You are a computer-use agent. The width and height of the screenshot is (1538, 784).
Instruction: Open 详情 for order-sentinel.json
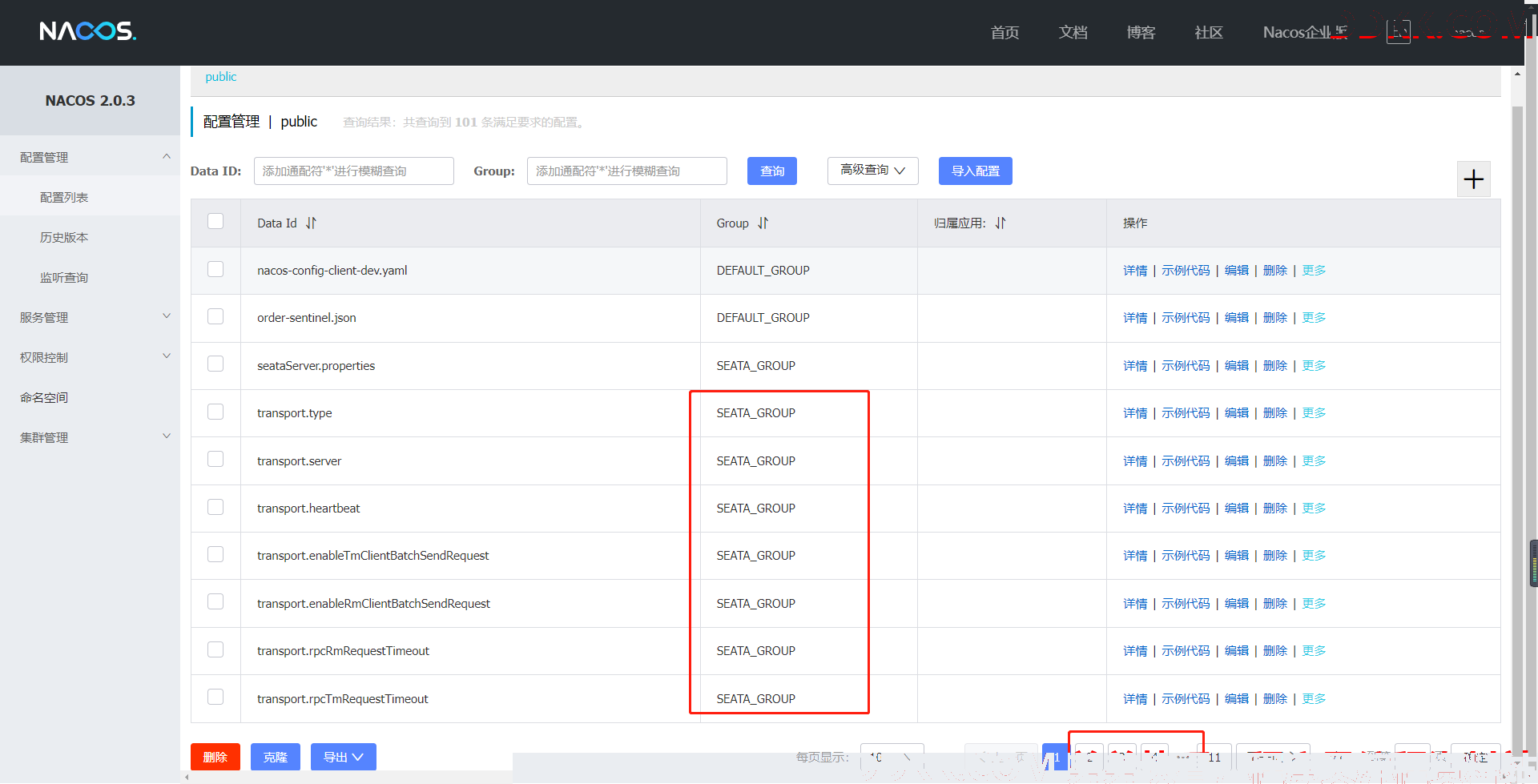coord(1134,318)
